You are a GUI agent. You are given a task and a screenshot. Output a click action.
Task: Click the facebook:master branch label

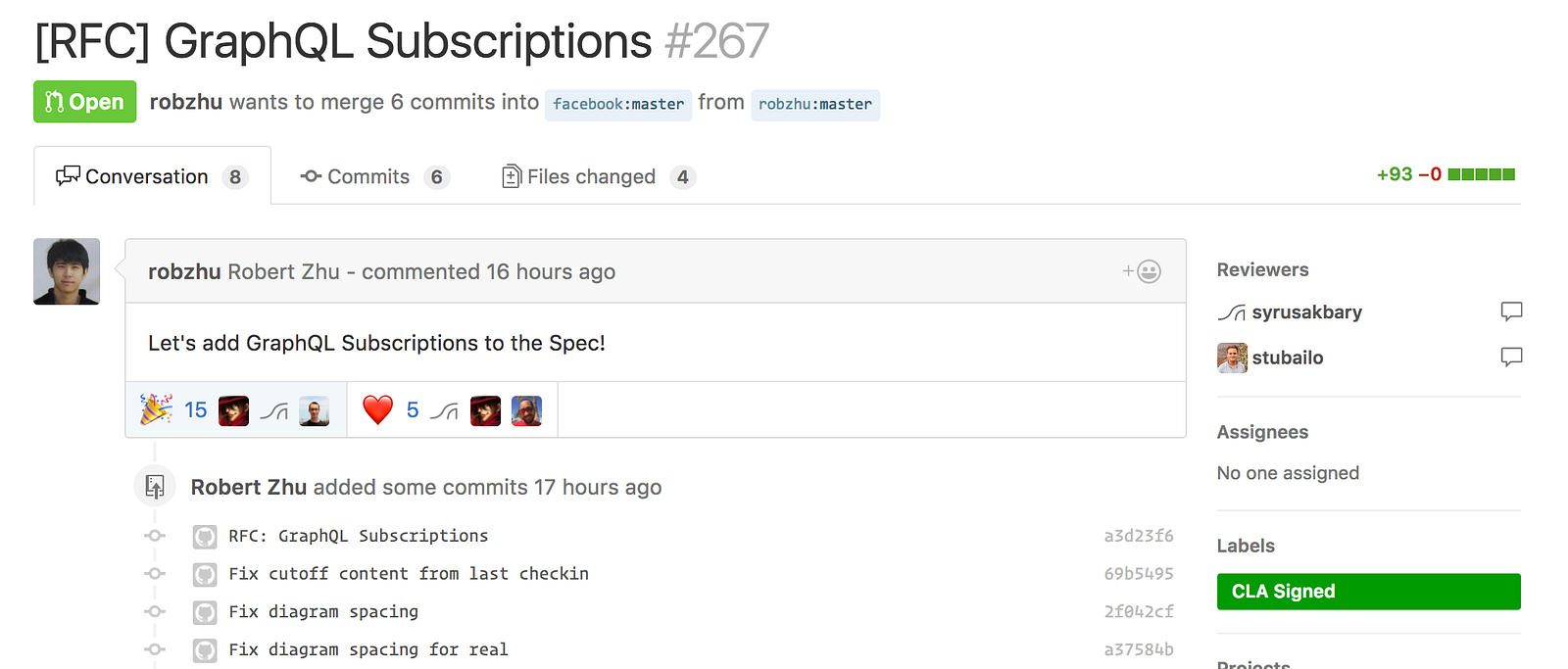[x=618, y=104]
